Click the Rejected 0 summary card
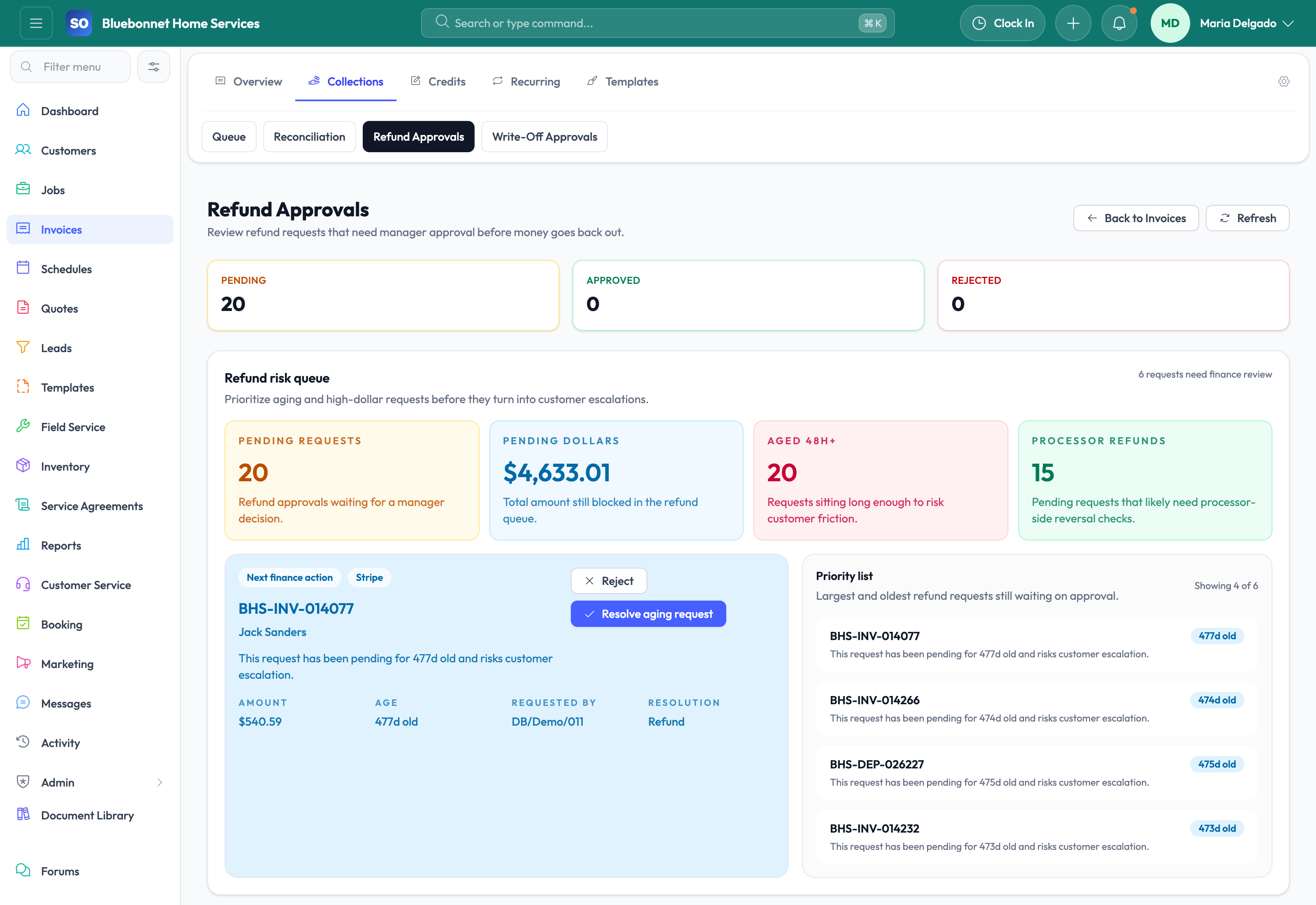The height and width of the screenshot is (905, 1316). click(x=1113, y=295)
